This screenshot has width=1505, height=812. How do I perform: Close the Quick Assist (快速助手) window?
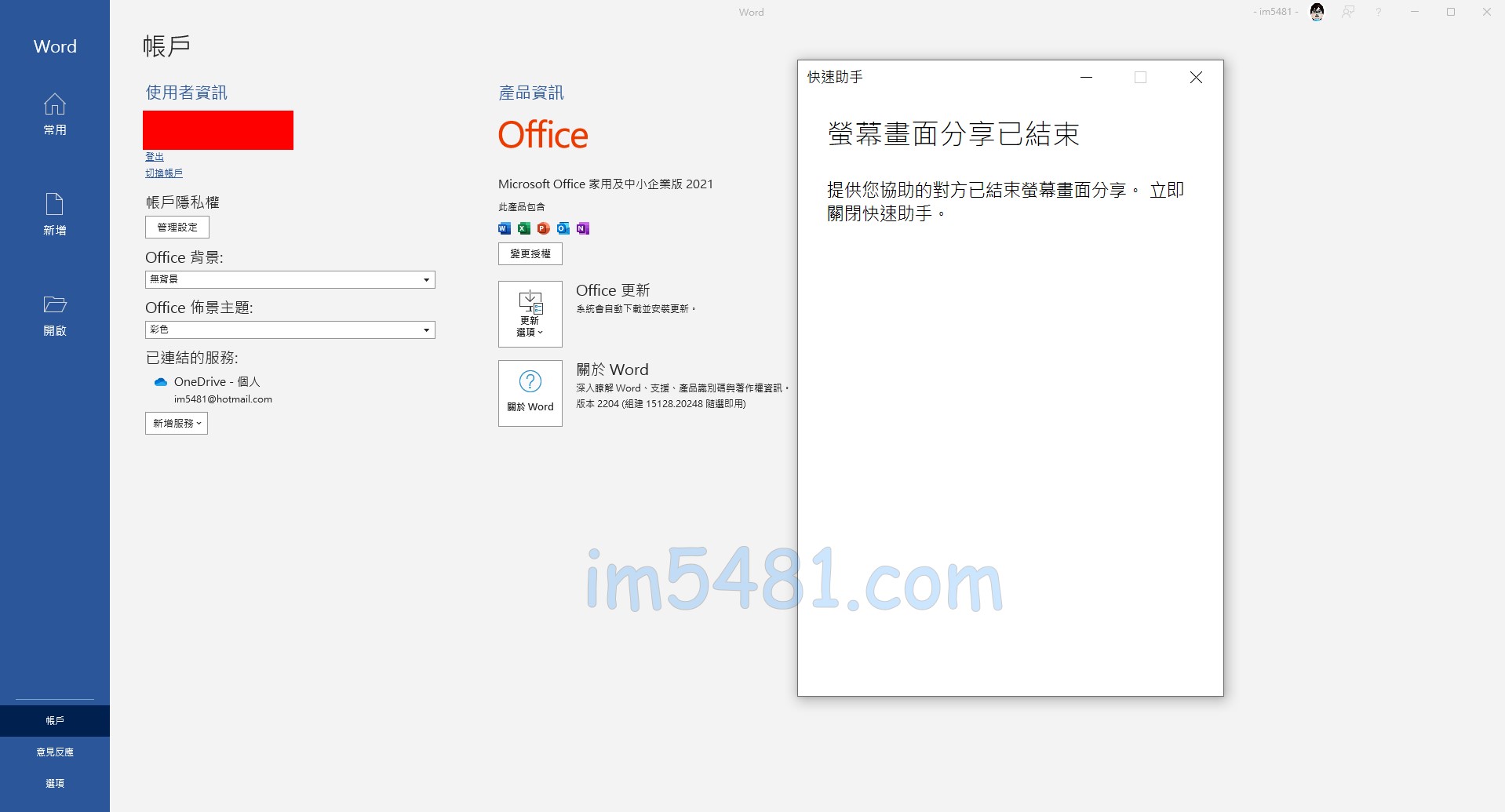click(x=1196, y=77)
